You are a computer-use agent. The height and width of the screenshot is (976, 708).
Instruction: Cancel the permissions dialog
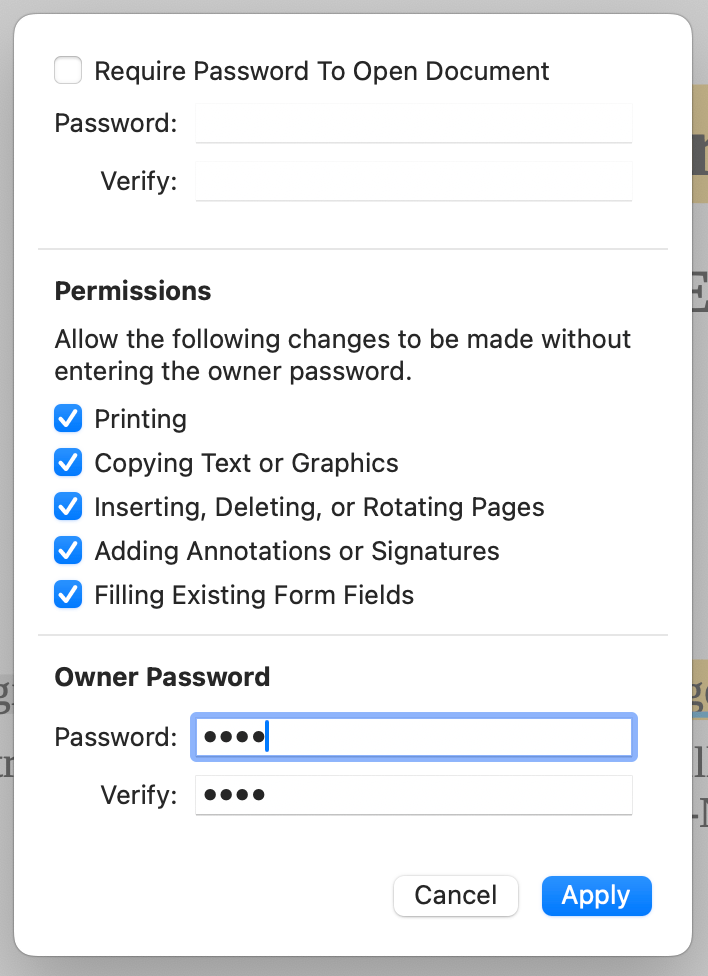click(x=455, y=895)
